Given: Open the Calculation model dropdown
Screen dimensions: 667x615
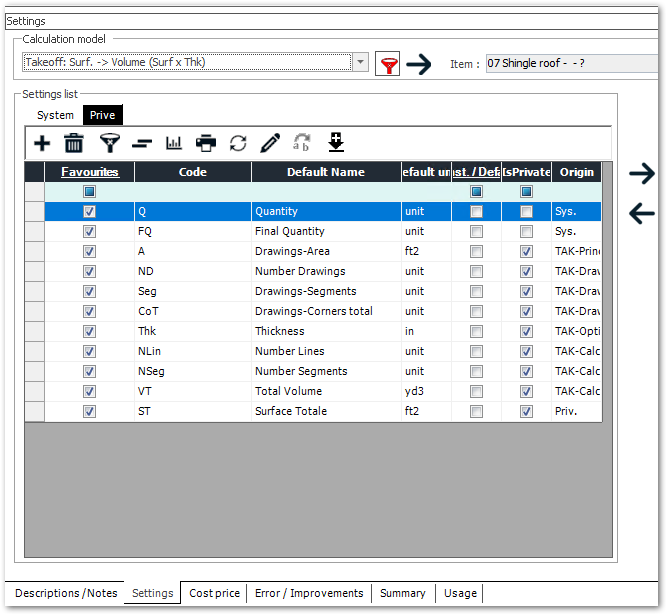Looking at the screenshot, I should click(x=361, y=63).
